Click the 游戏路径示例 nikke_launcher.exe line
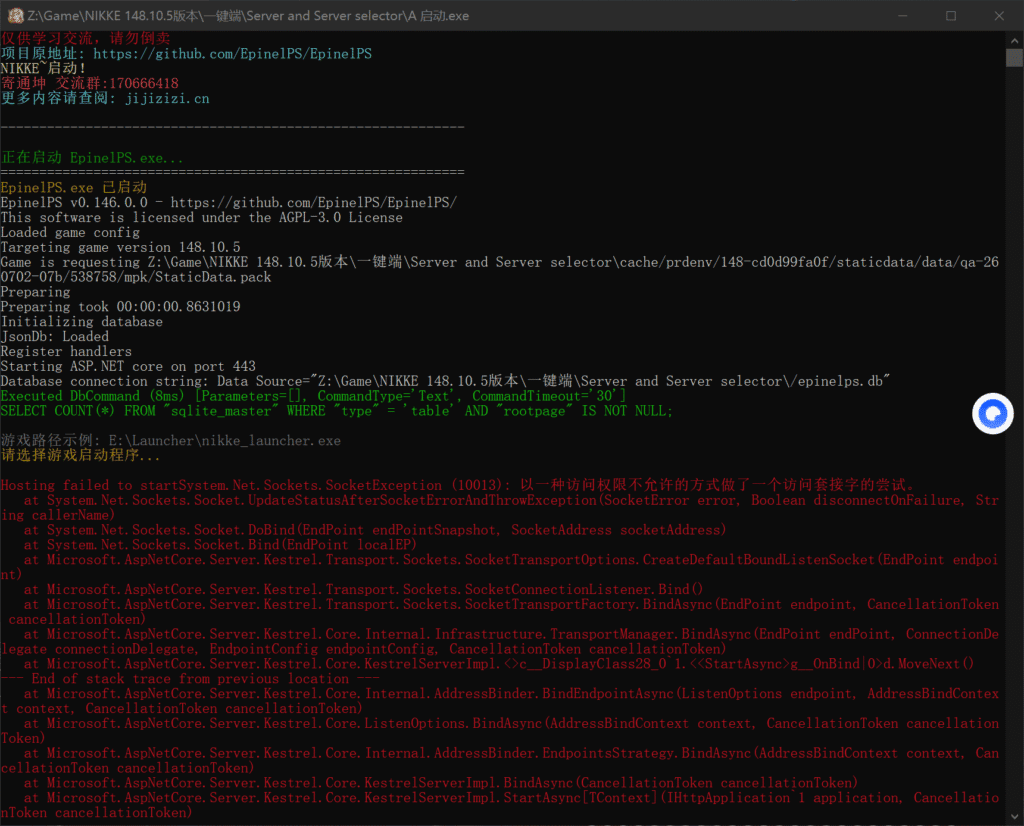 coord(170,440)
